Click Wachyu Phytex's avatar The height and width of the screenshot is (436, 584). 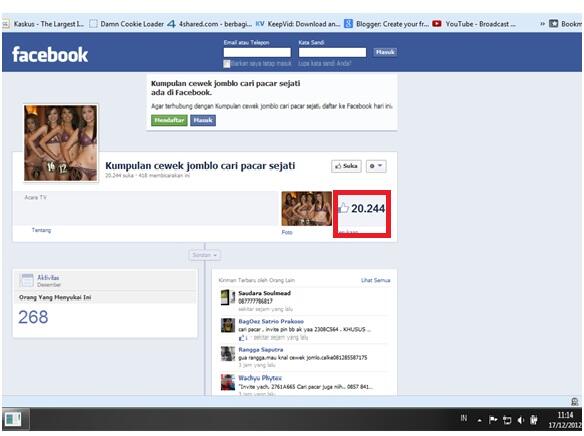pyautogui.click(x=228, y=382)
